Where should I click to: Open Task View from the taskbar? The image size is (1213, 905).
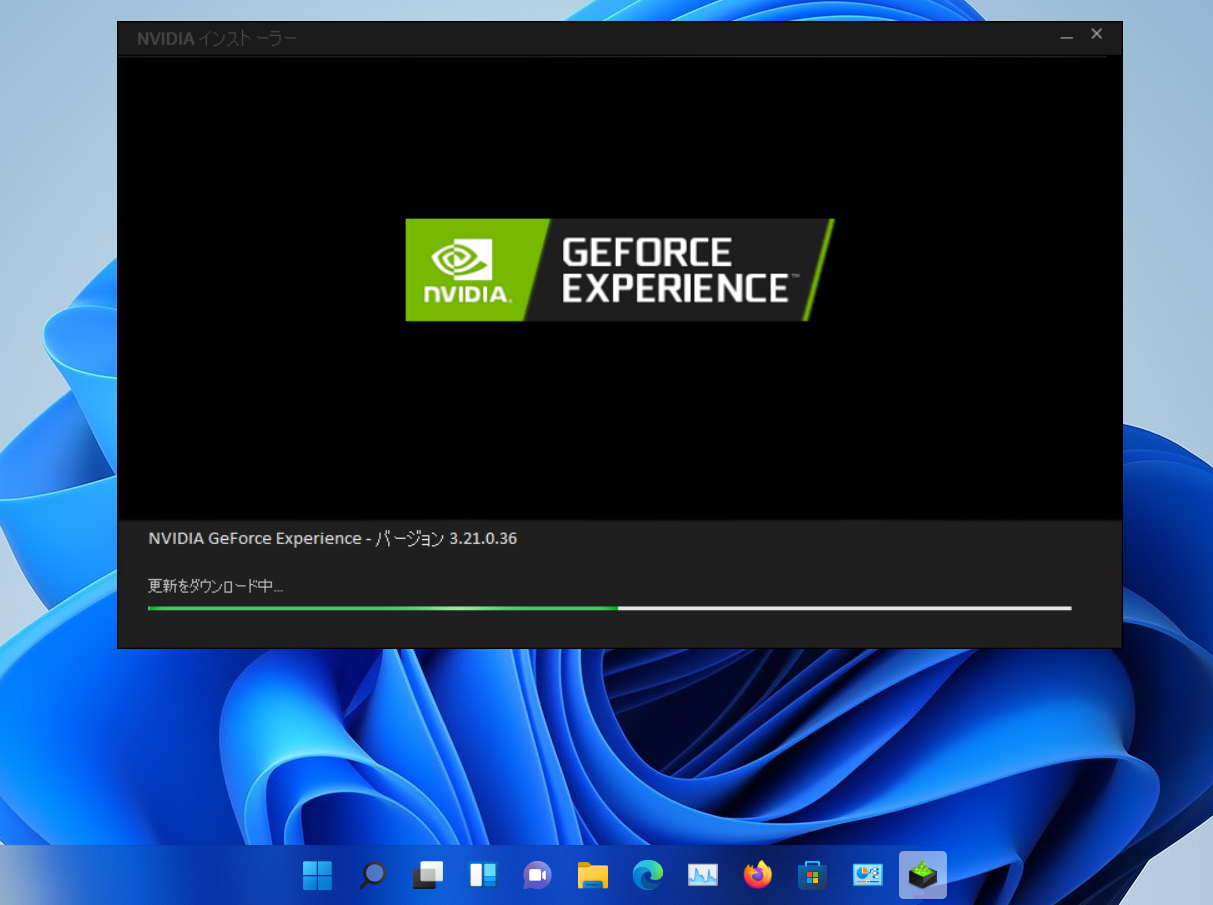click(428, 875)
